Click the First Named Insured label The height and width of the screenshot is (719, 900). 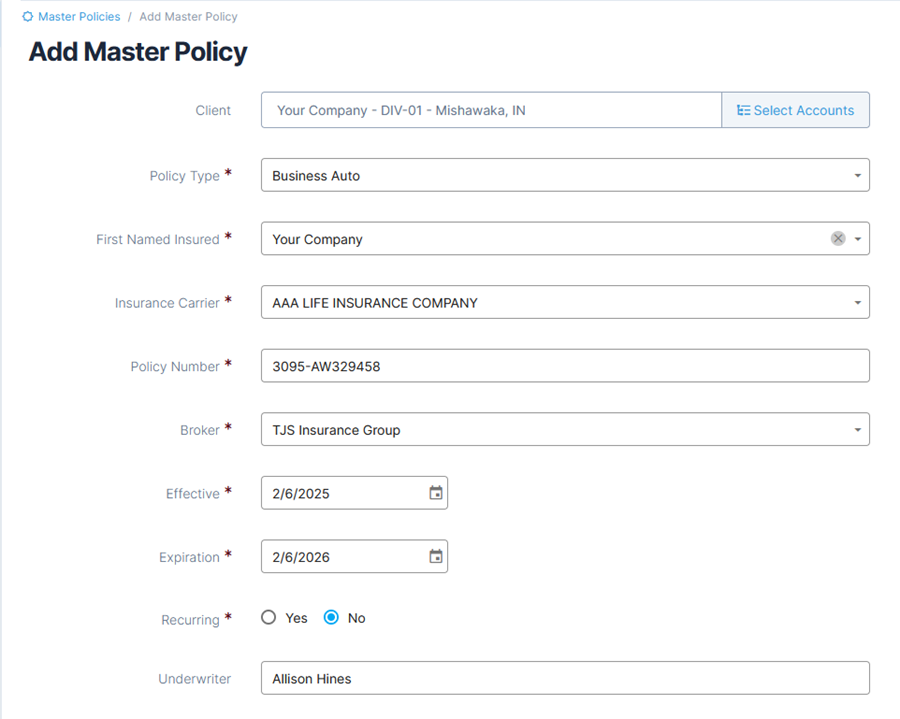(158, 239)
